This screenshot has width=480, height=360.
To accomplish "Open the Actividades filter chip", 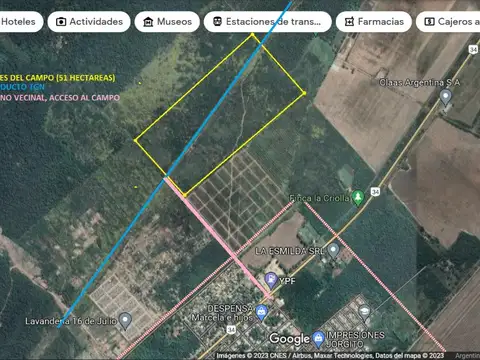I will 89,22.
